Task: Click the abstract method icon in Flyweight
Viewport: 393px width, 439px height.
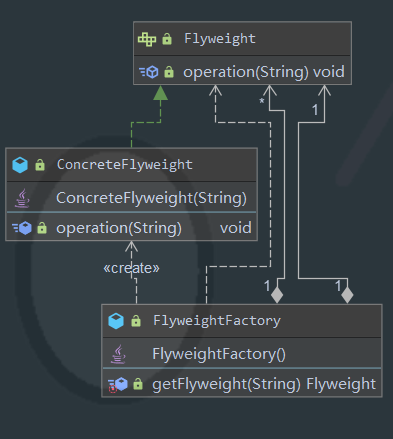Action: tap(149, 72)
